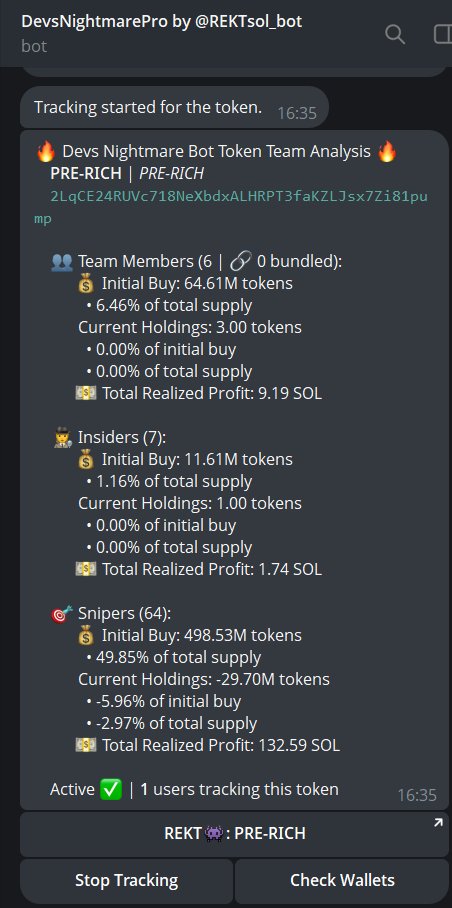Click banknote emoji beside 132.59 SOL profit
The height and width of the screenshot is (908, 452).
86,745
